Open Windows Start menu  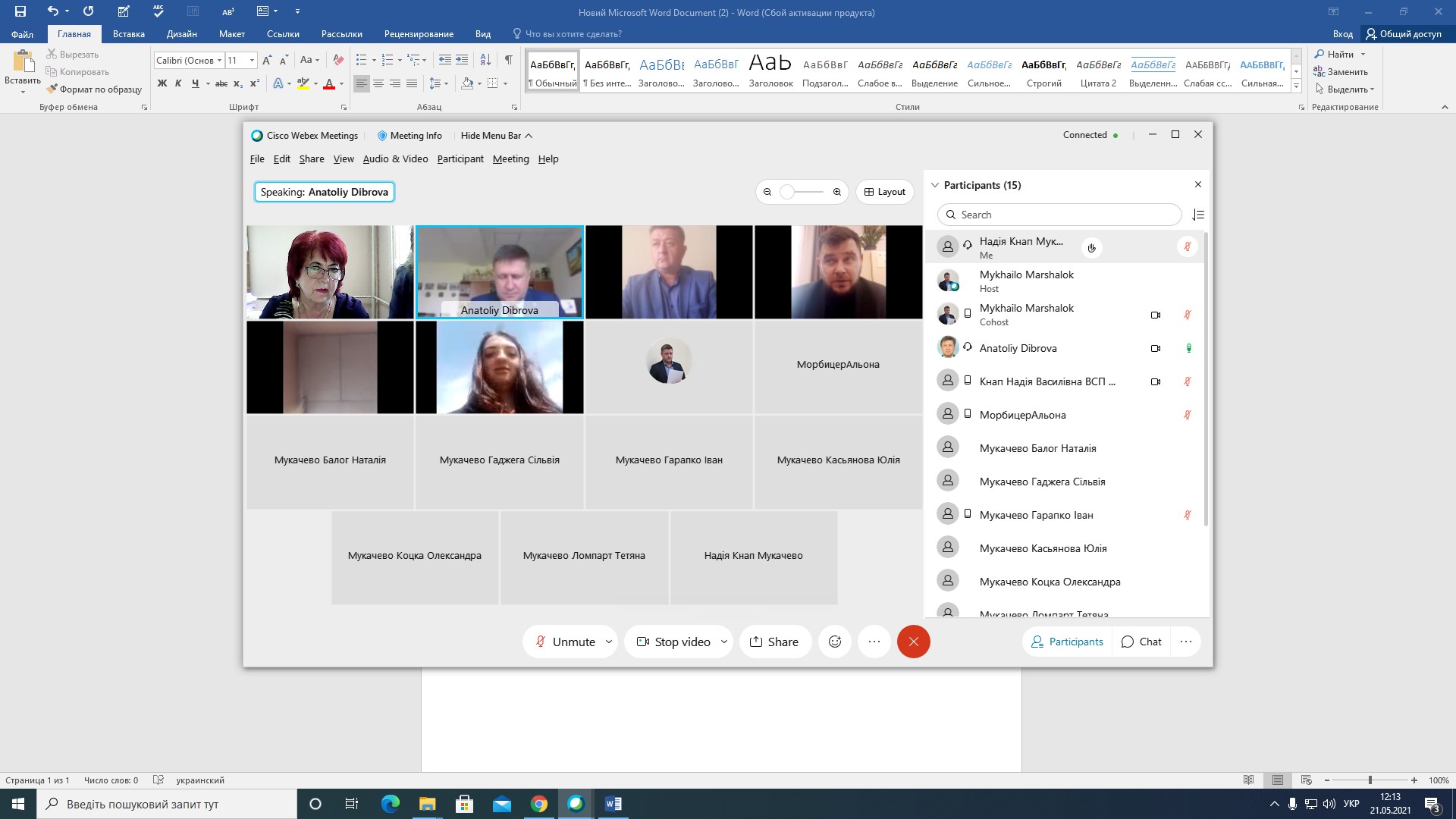(x=18, y=804)
